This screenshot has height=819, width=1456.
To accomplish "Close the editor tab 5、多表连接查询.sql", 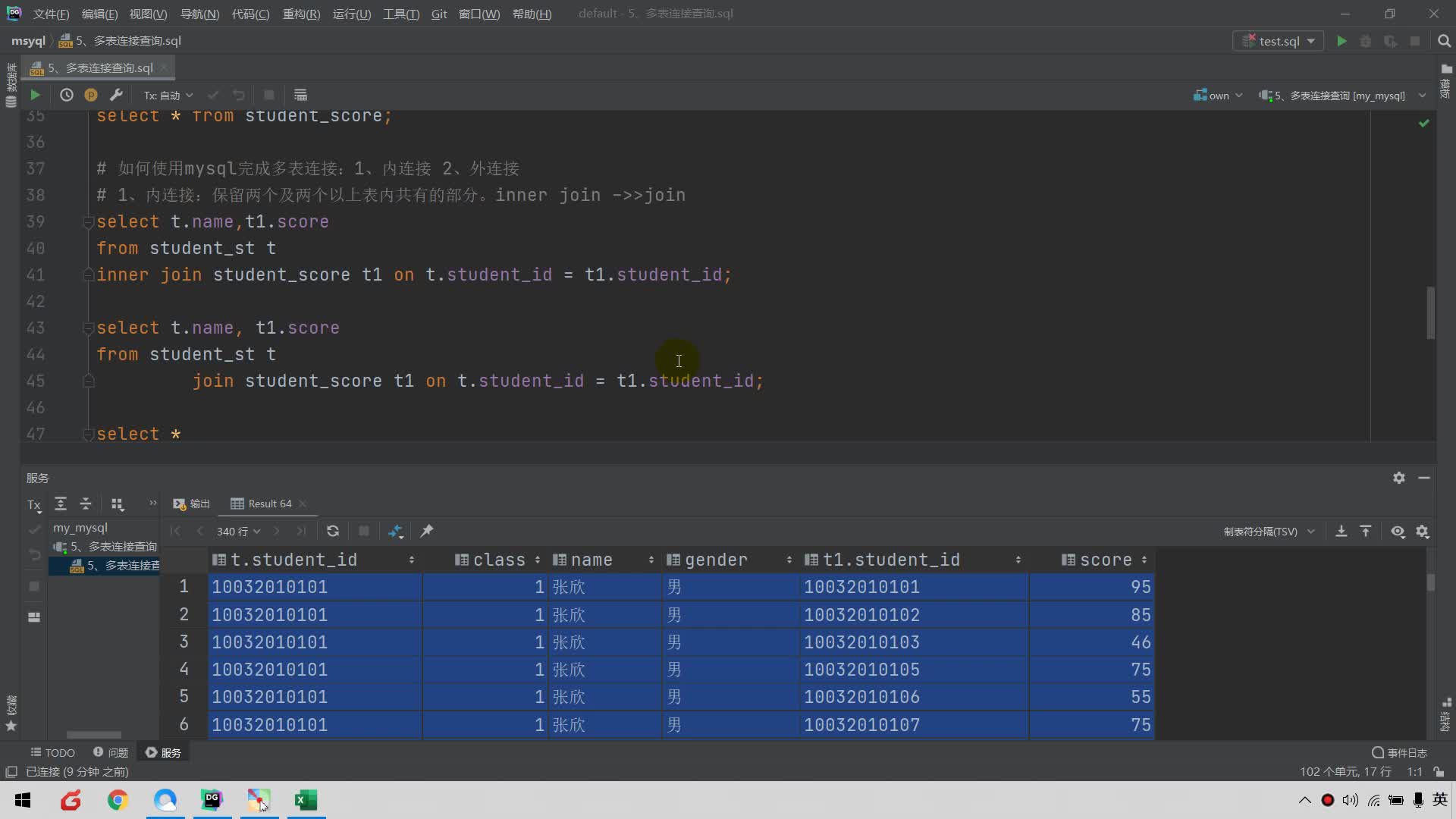I will [164, 67].
